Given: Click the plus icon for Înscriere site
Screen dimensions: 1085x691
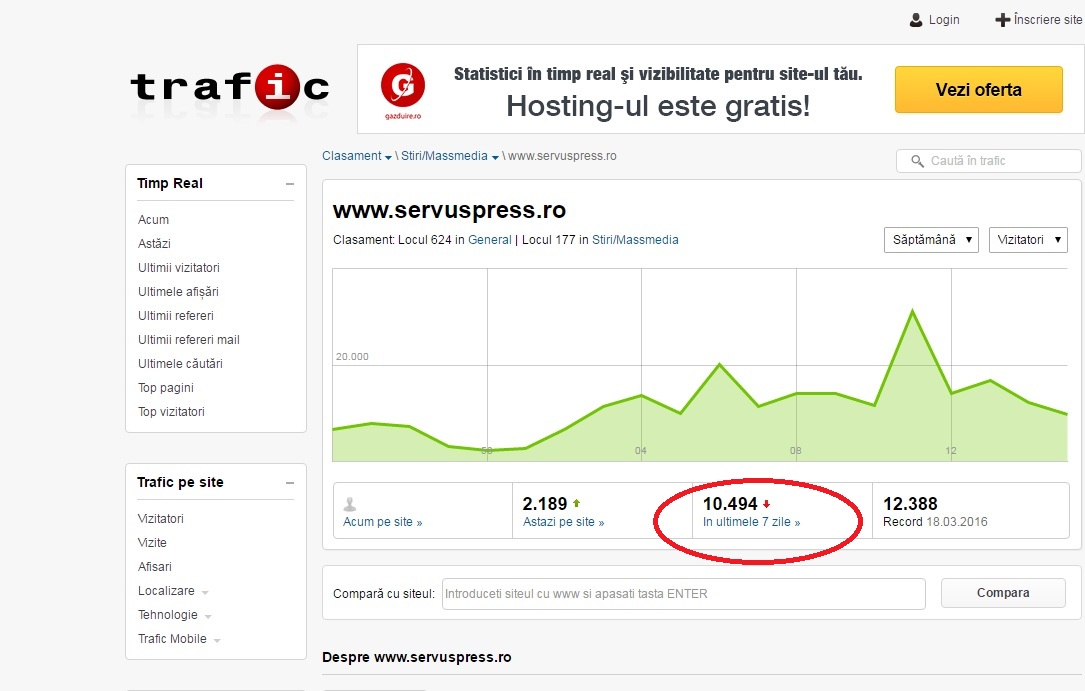Looking at the screenshot, I should 1002,20.
